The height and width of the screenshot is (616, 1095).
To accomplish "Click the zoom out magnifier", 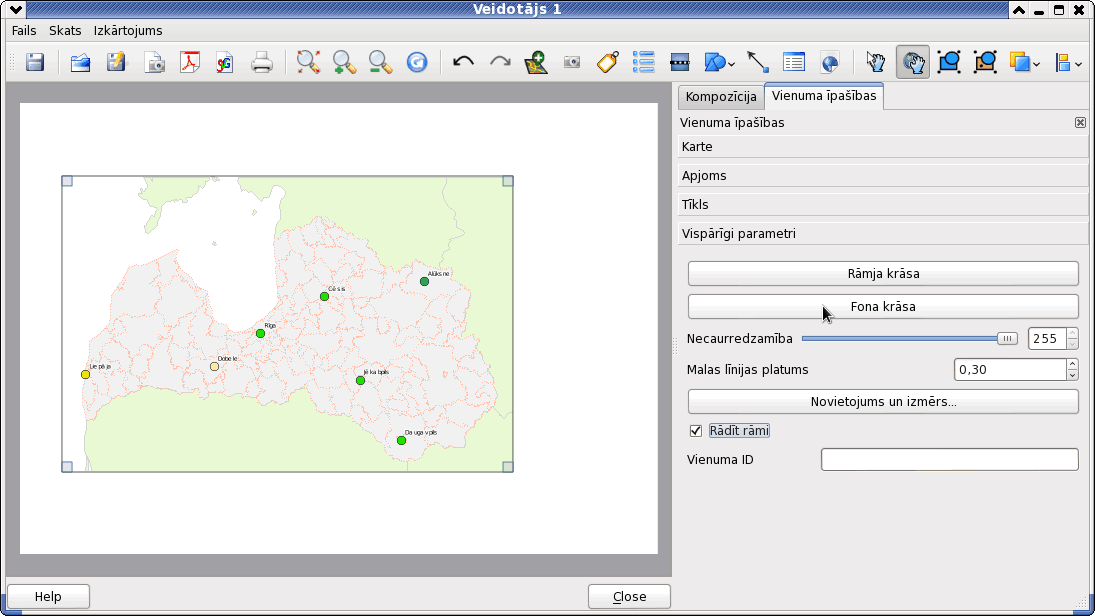I will point(381,63).
